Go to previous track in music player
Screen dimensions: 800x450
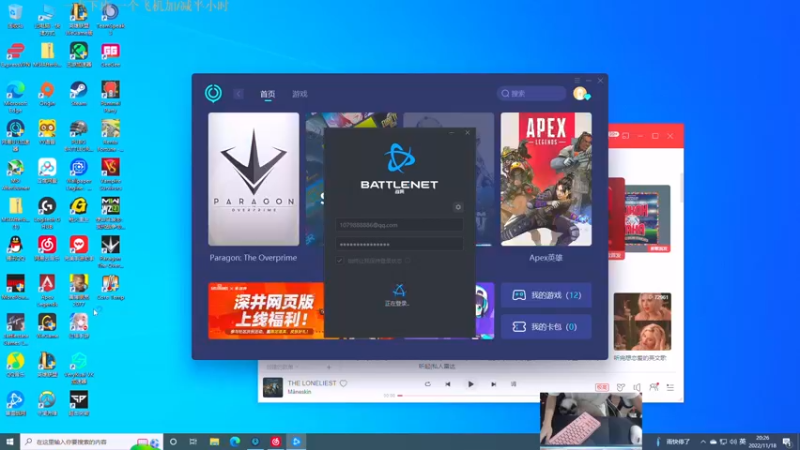pyautogui.click(x=447, y=384)
